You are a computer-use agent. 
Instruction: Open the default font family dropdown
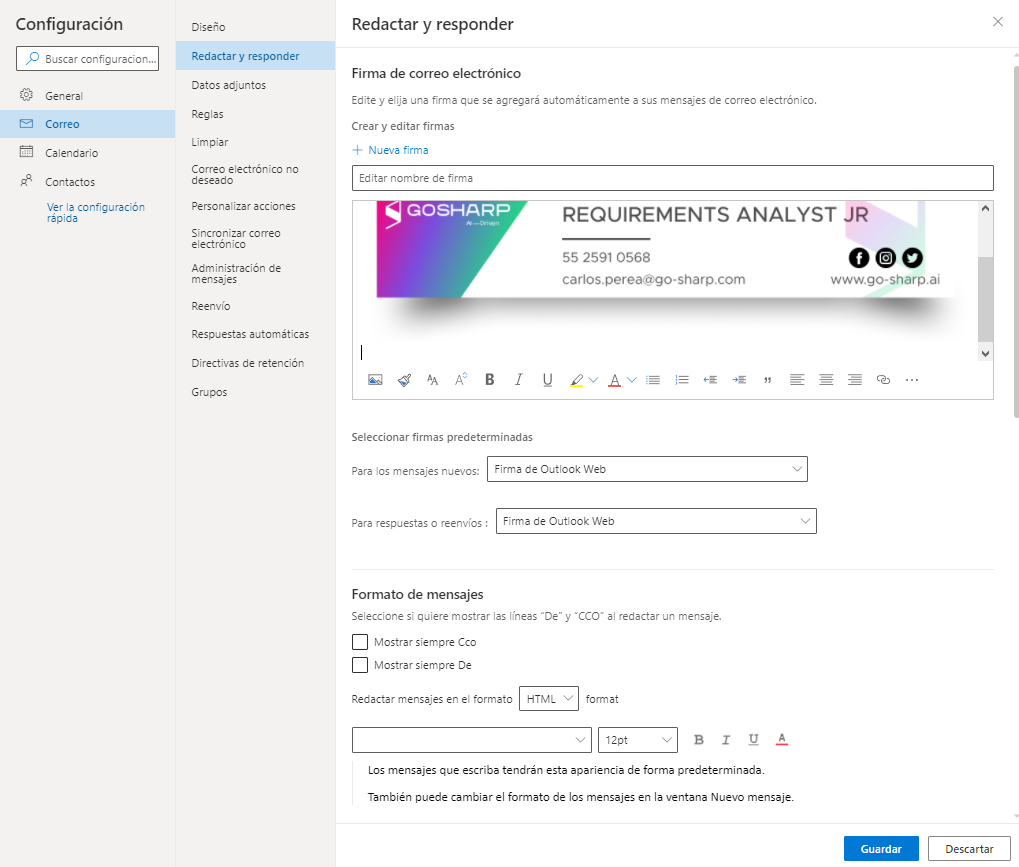(471, 740)
